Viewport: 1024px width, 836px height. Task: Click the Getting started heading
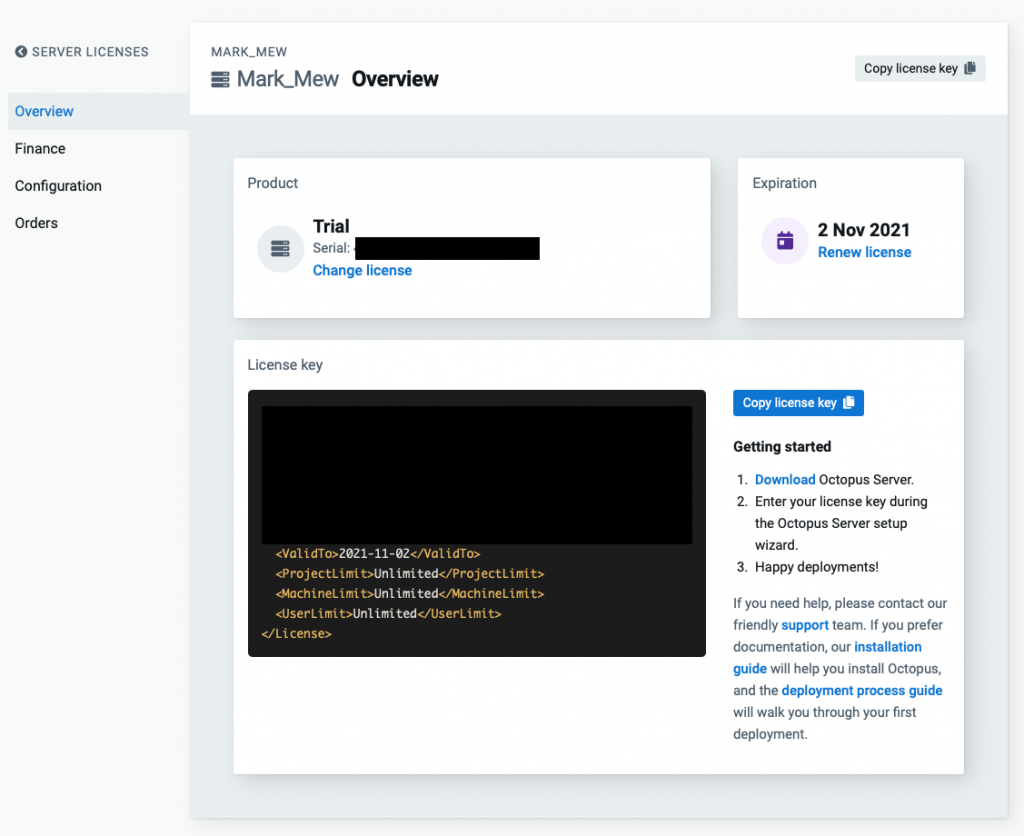[782, 447]
